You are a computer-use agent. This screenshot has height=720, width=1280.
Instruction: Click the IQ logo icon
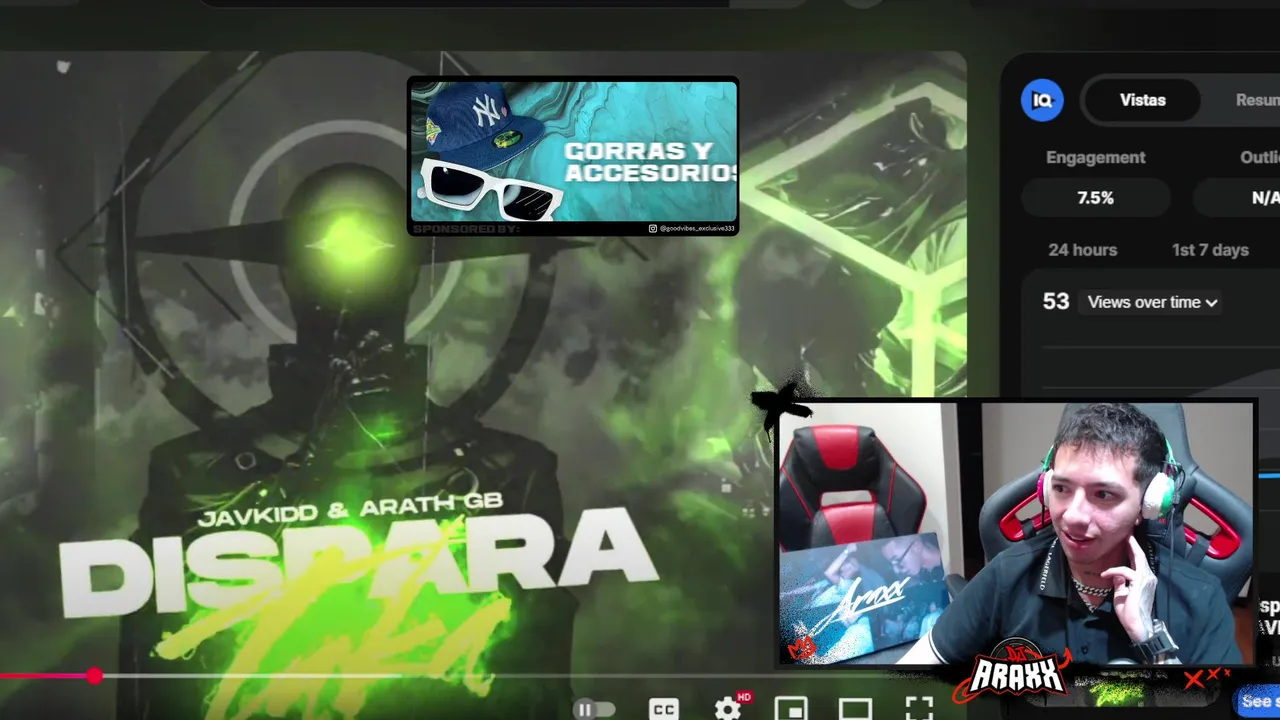1042,100
